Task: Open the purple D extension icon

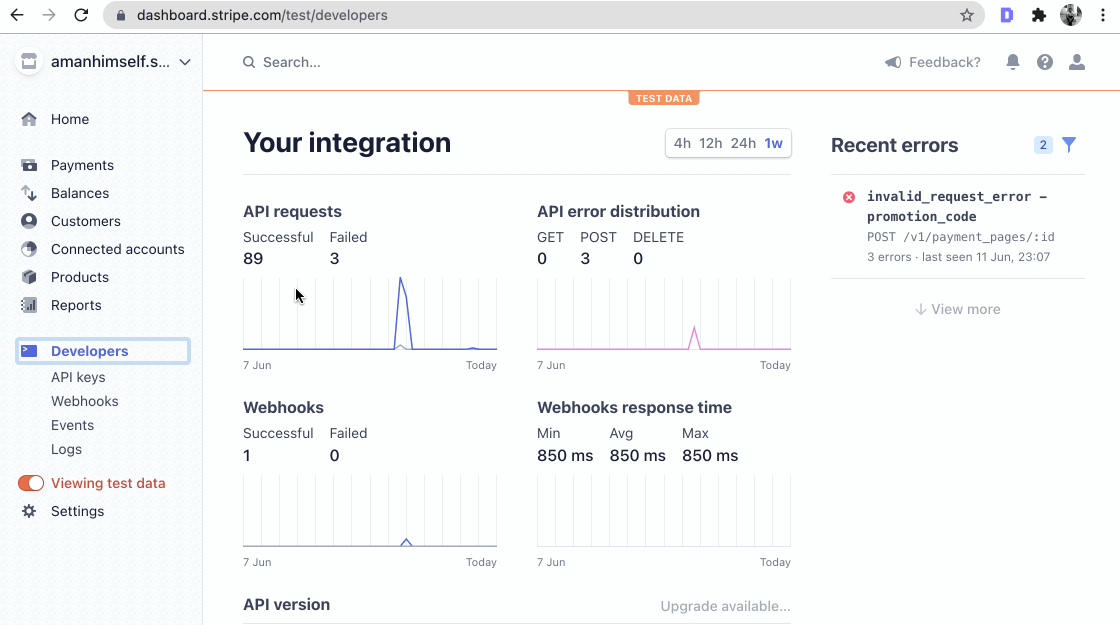Action: click(1007, 15)
